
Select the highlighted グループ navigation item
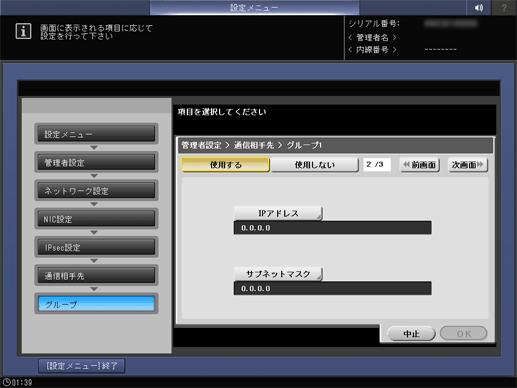point(96,304)
